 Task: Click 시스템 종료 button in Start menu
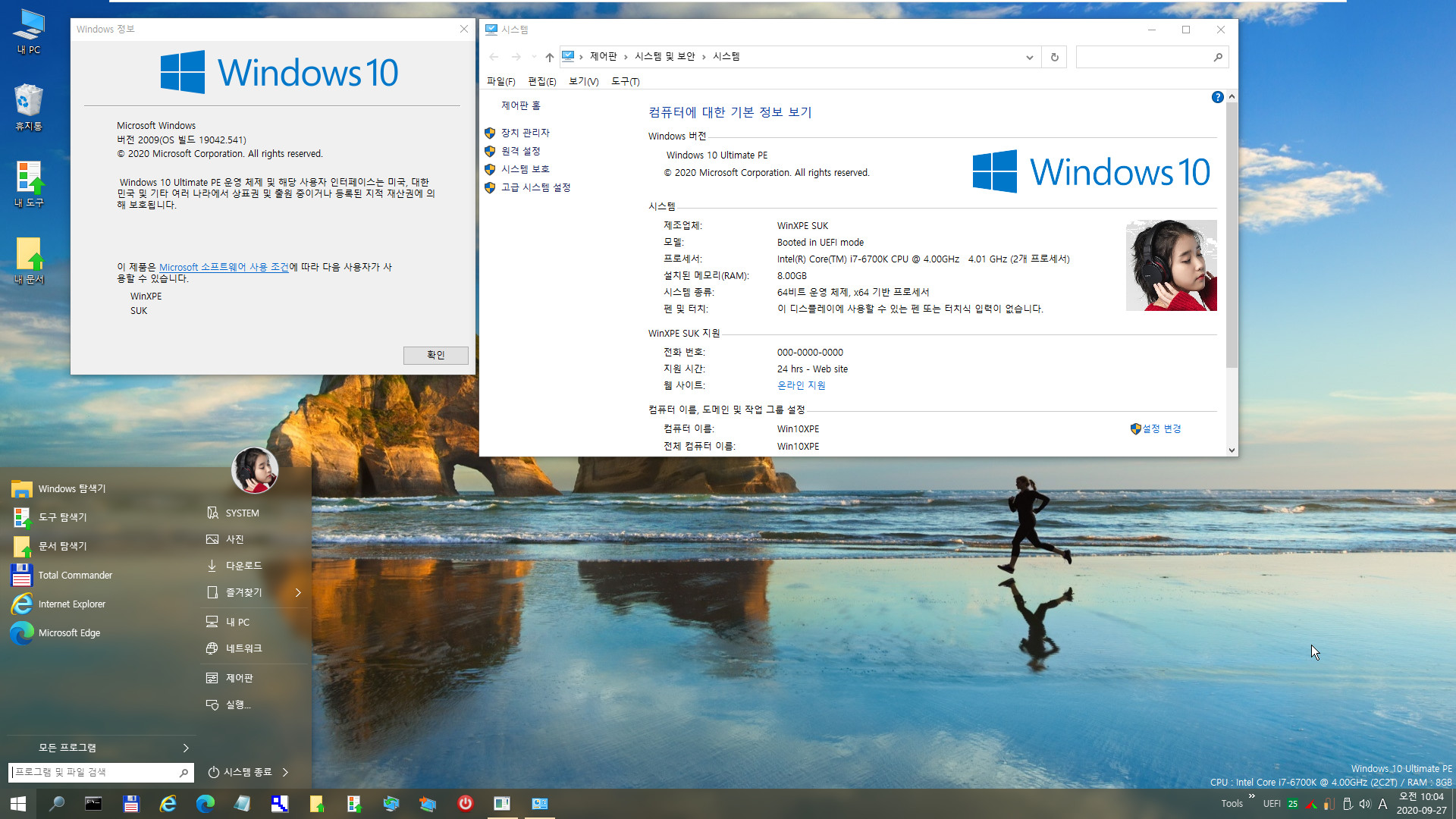pyautogui.click(x=240, y=773)
